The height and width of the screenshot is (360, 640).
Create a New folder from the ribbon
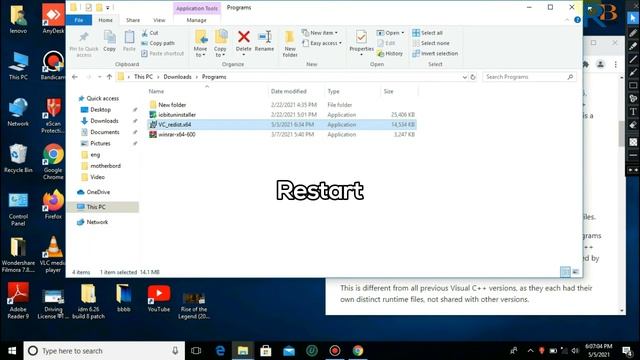pos(290,44)
